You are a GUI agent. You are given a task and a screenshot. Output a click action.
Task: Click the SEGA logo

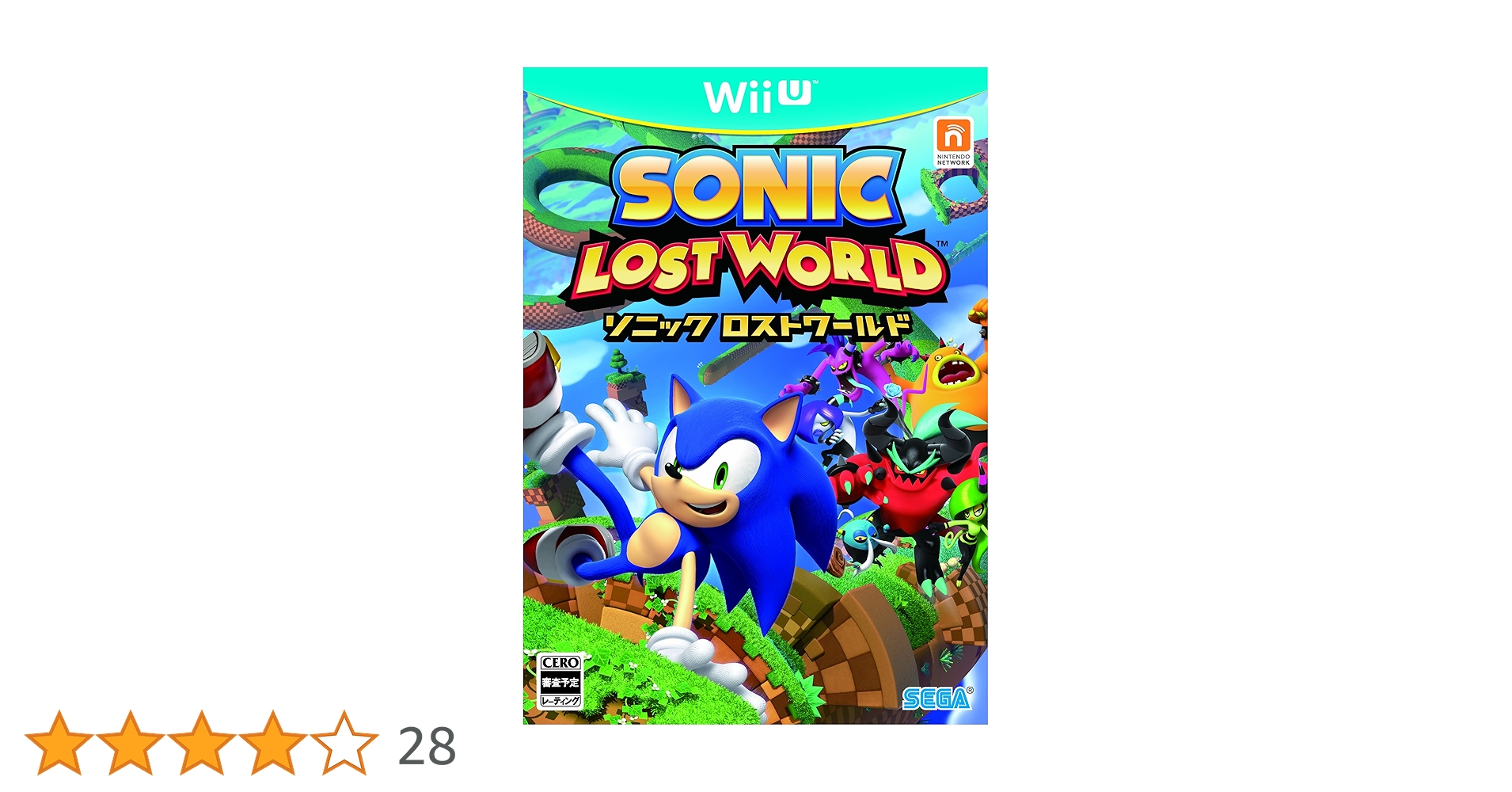pos(936,699)
